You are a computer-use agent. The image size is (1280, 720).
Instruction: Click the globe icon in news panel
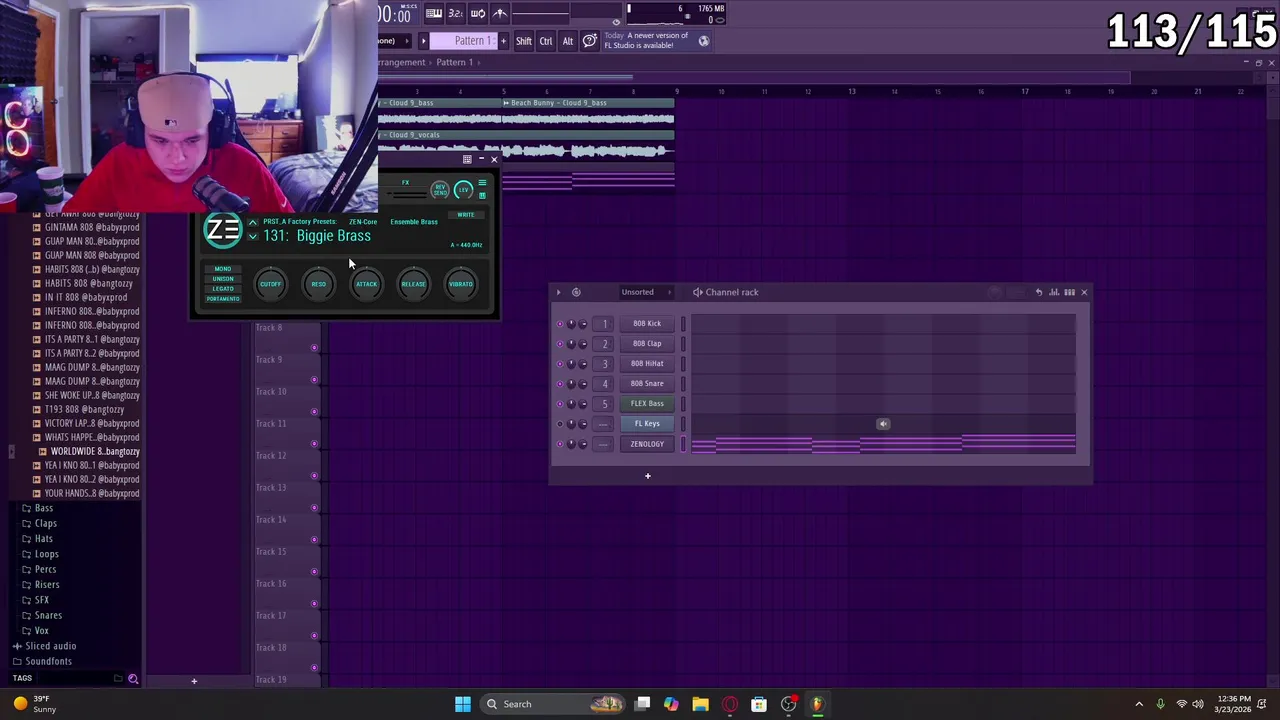[704, 41]
